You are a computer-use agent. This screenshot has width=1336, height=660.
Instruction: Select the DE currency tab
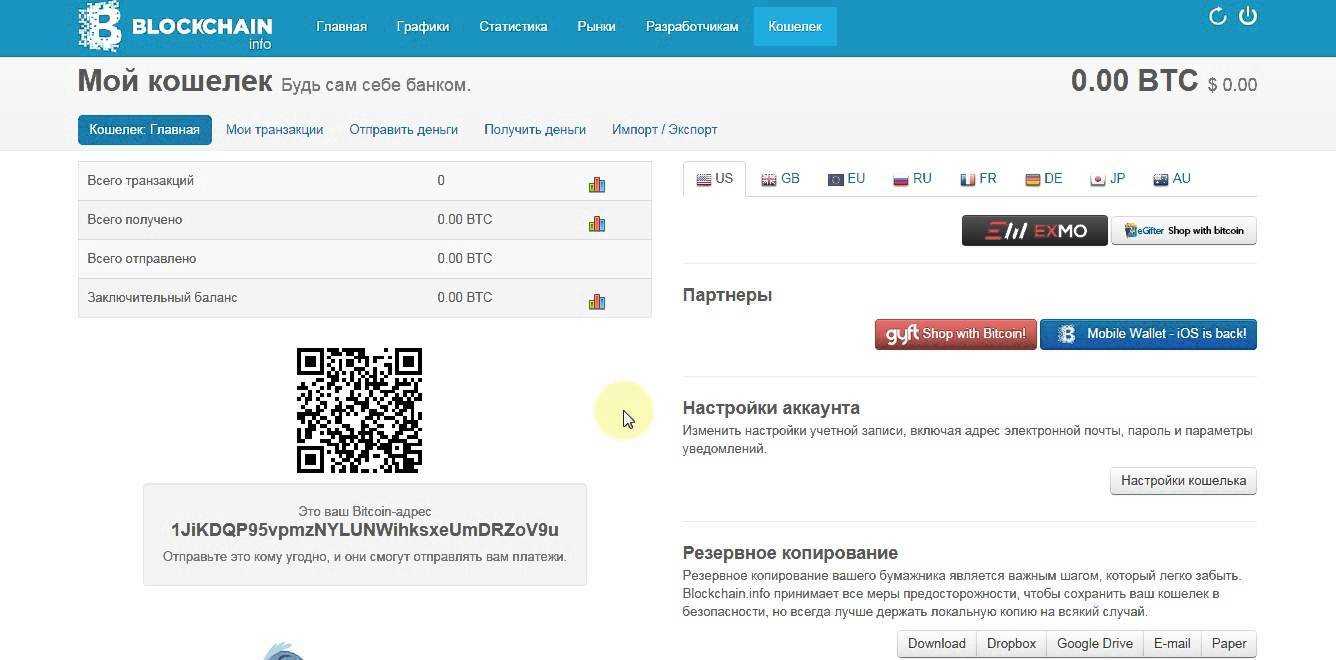1043,179
